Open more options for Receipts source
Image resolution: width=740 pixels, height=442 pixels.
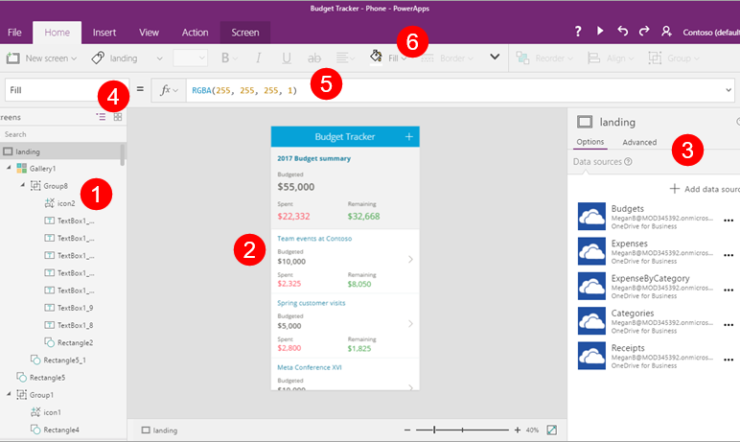(x=728, y=360)
